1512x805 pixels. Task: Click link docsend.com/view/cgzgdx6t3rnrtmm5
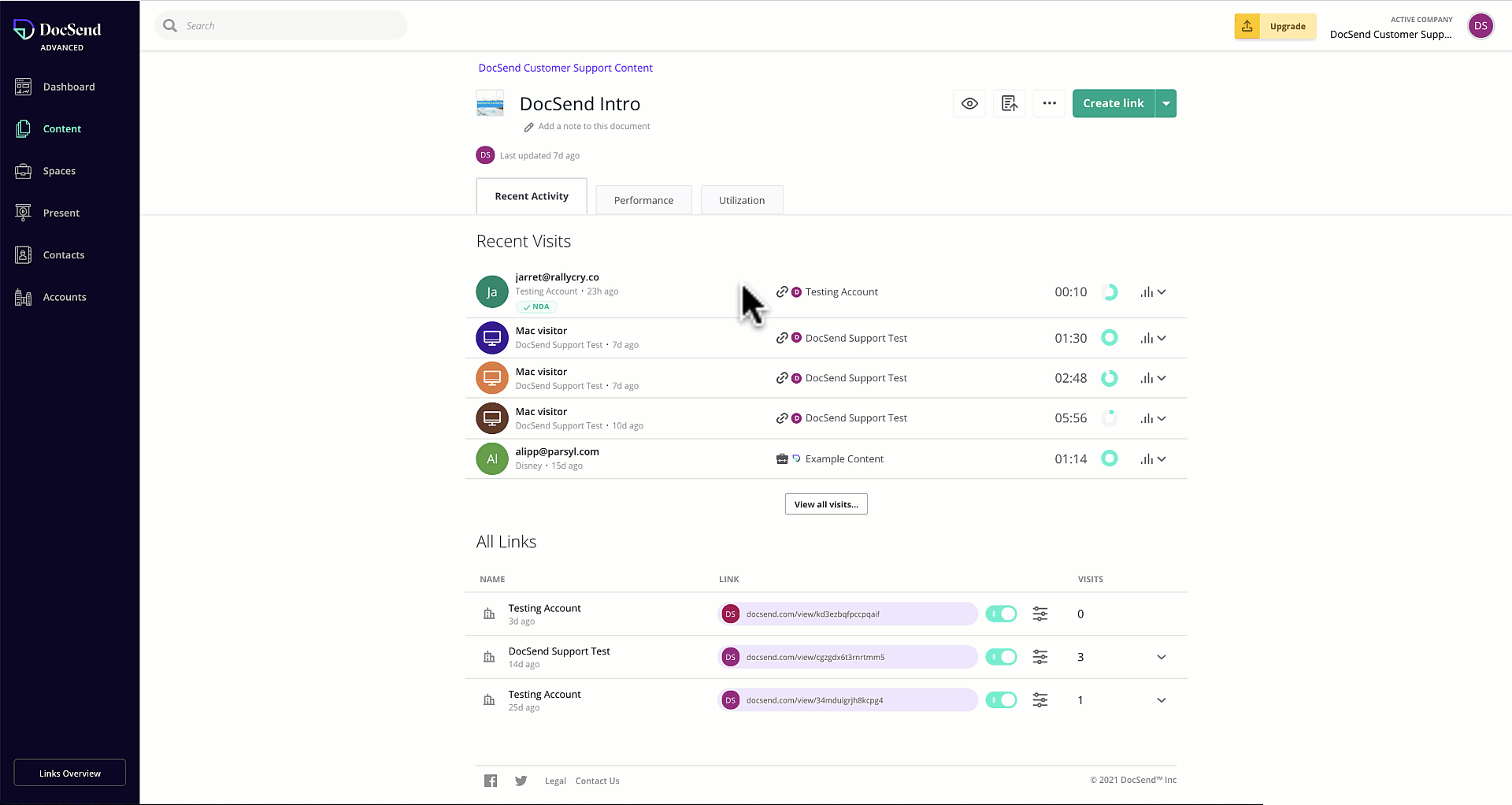tap(848, 657)
